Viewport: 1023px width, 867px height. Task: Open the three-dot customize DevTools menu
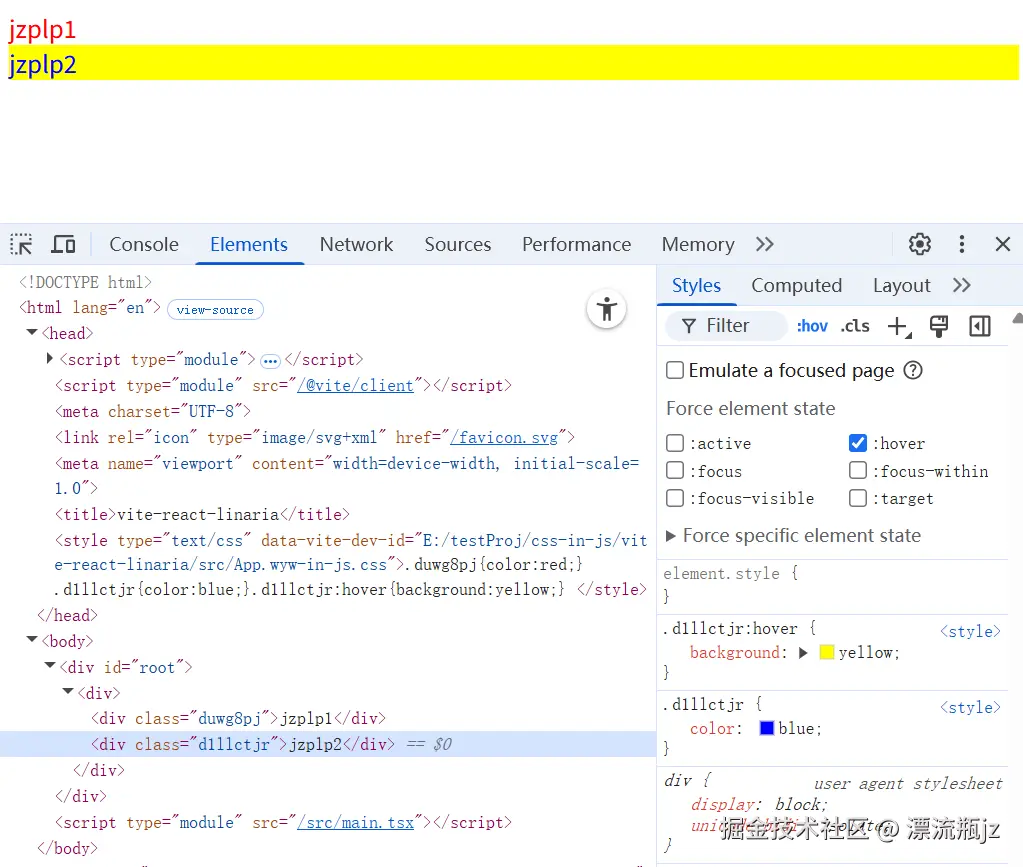click(x=961, y=243)
